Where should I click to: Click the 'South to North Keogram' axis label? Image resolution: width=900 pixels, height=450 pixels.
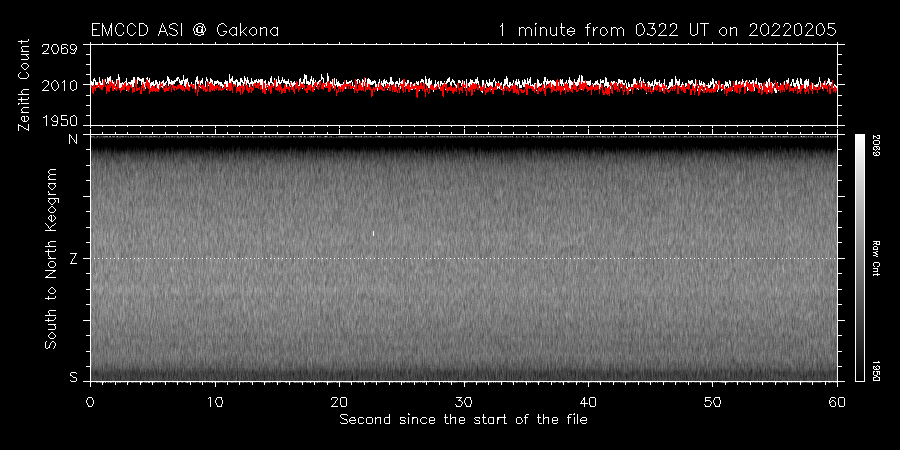point(51,258)
